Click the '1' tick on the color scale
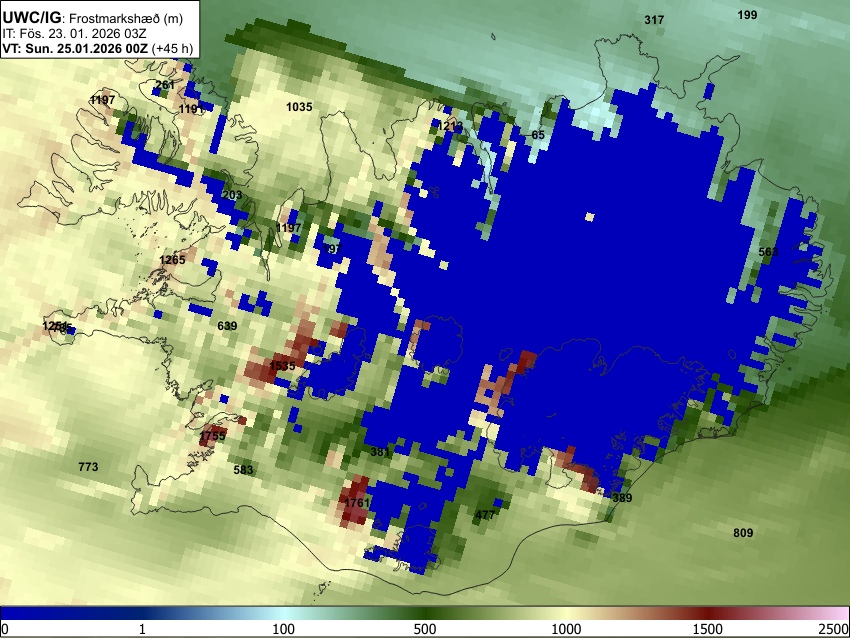The height and width of the screenshot is (638, 850). [142, 629]
